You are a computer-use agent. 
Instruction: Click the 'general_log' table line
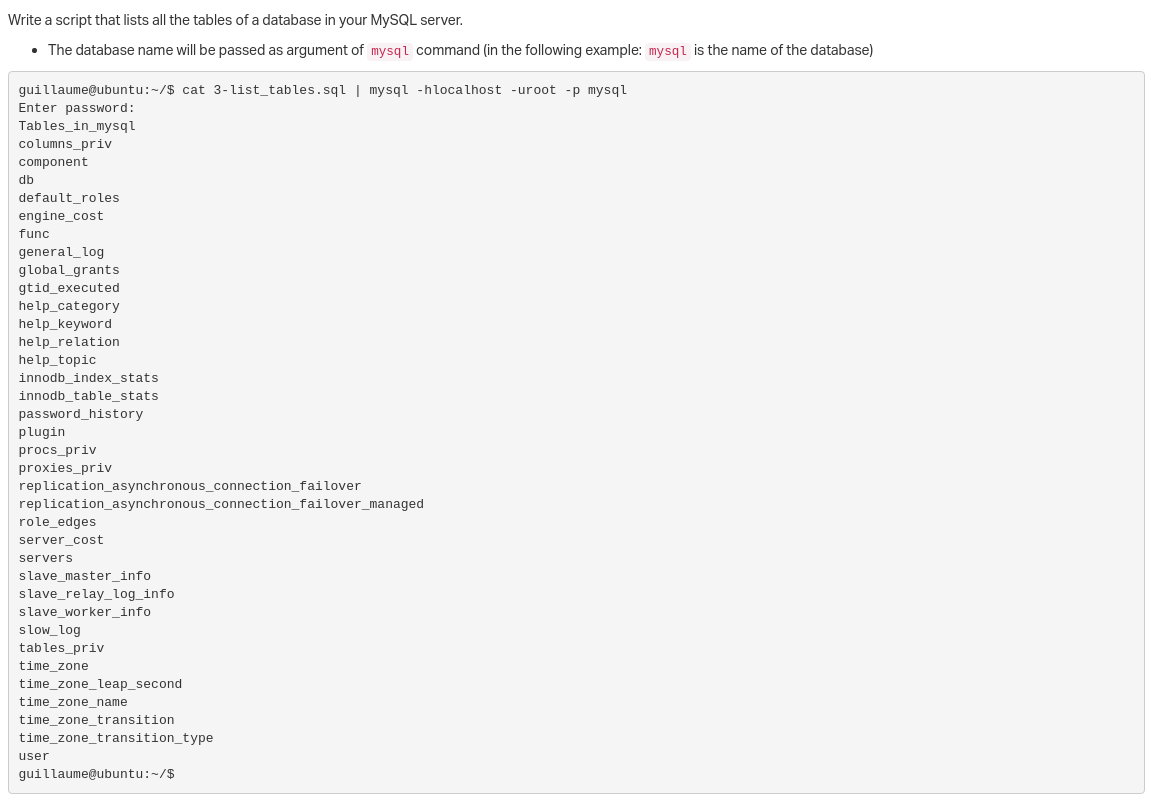click(61, 252)
